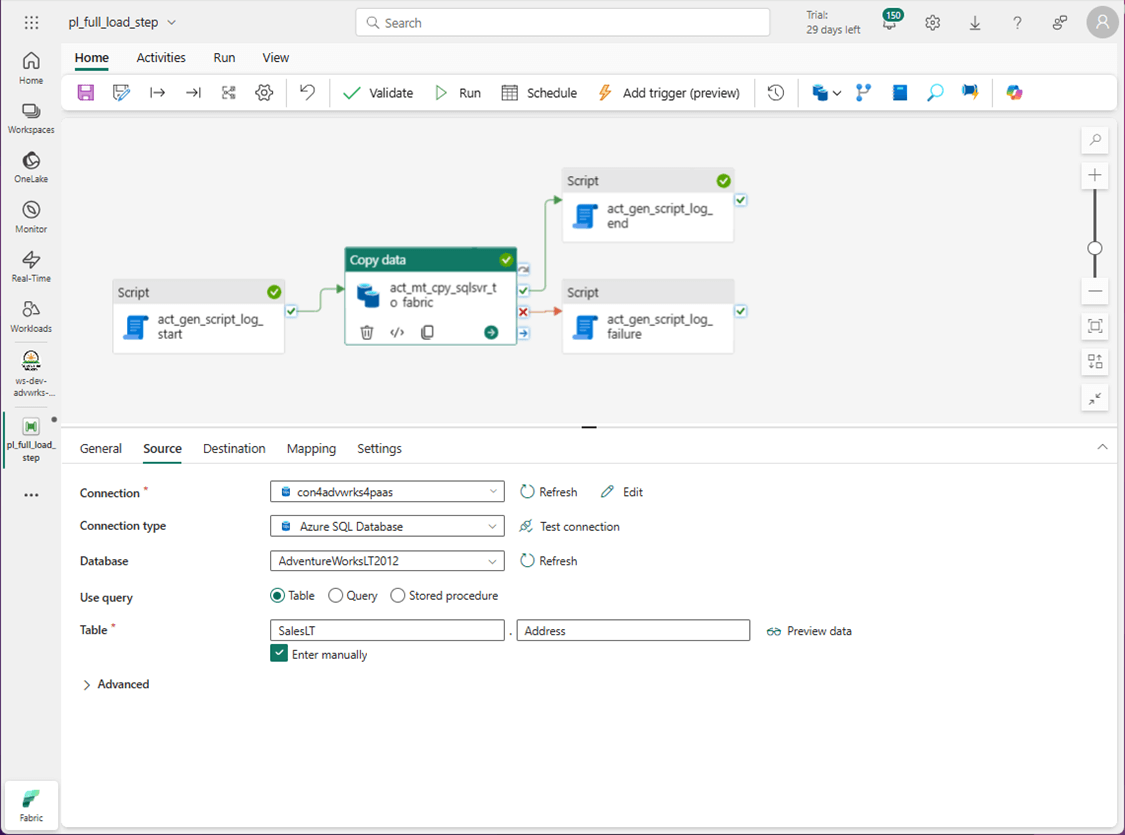The width and height of the screenshot is (1125, 835).
Task: Click On fail output of Copy data
Action: [x=523, y=311]
